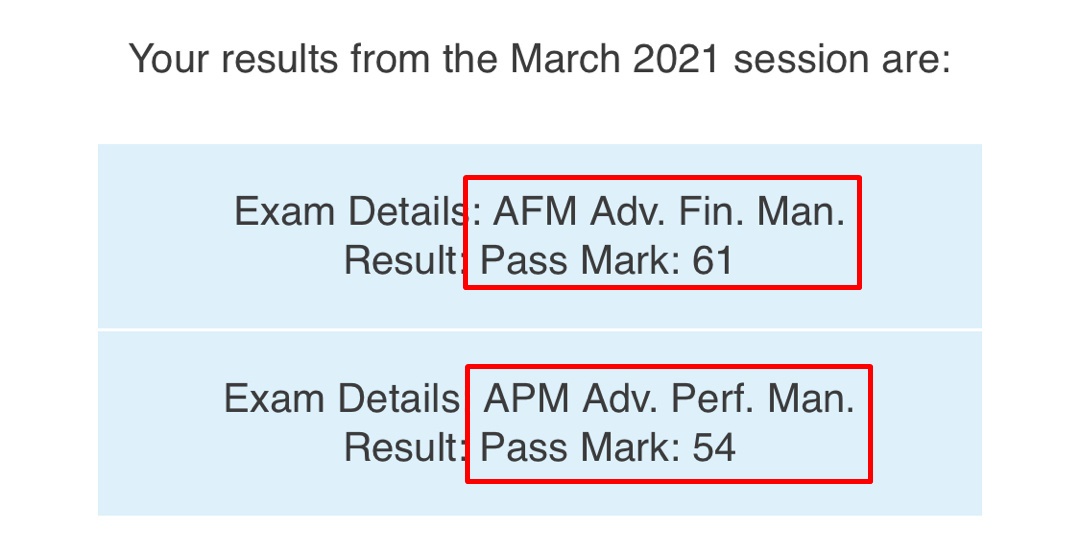The image size is (1074, 534).
Task: Select the "APM Adv. Perf. Man." exam name
Action: tap(669, 399)
